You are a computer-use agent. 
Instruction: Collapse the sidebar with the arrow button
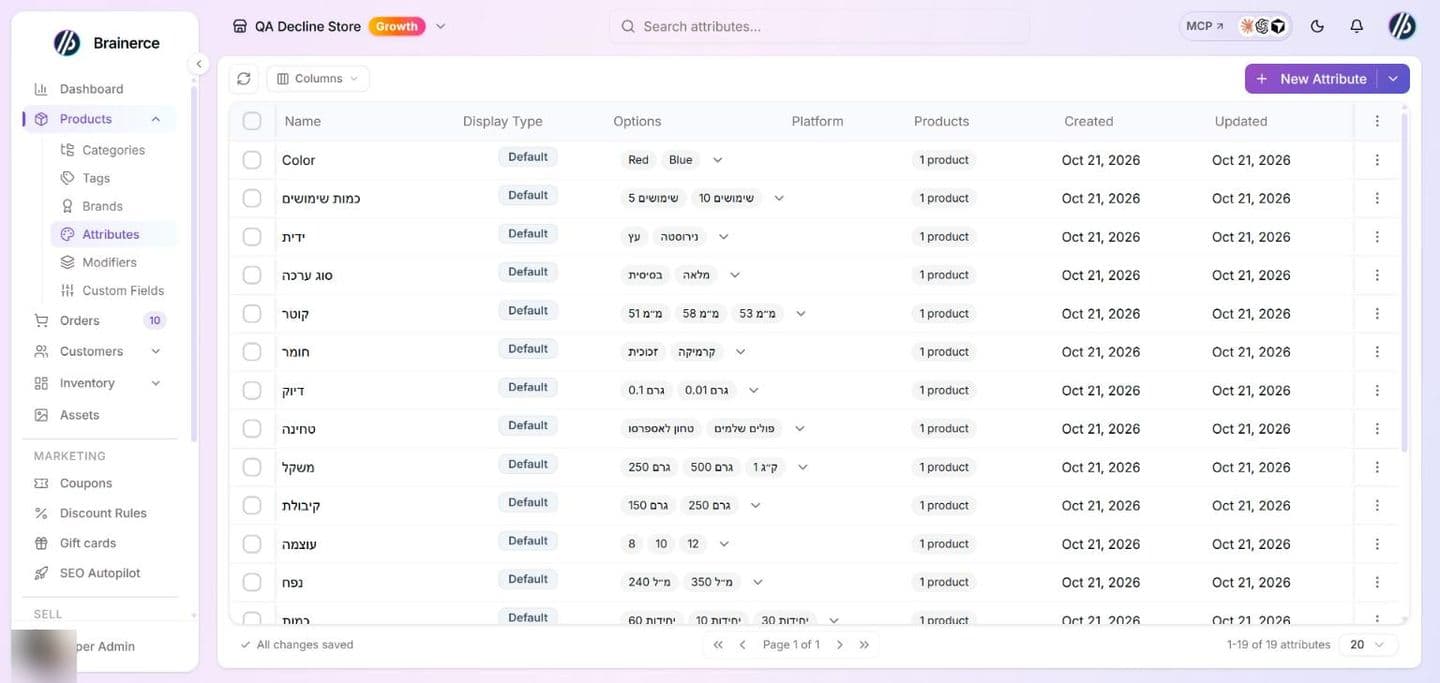198,64
